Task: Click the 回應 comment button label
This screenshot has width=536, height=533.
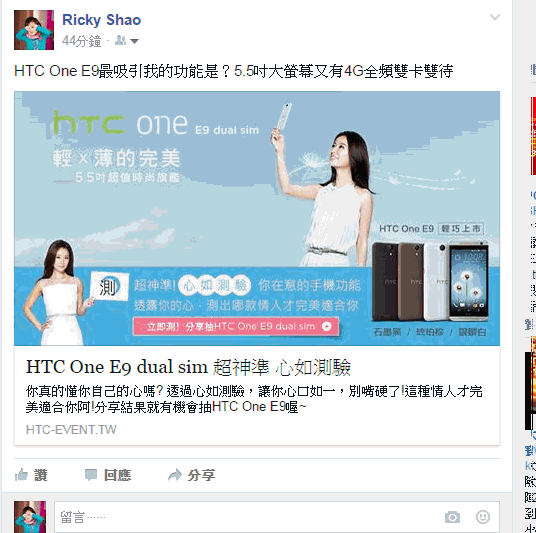Action: pyautogui.click(x=118, y=475)
